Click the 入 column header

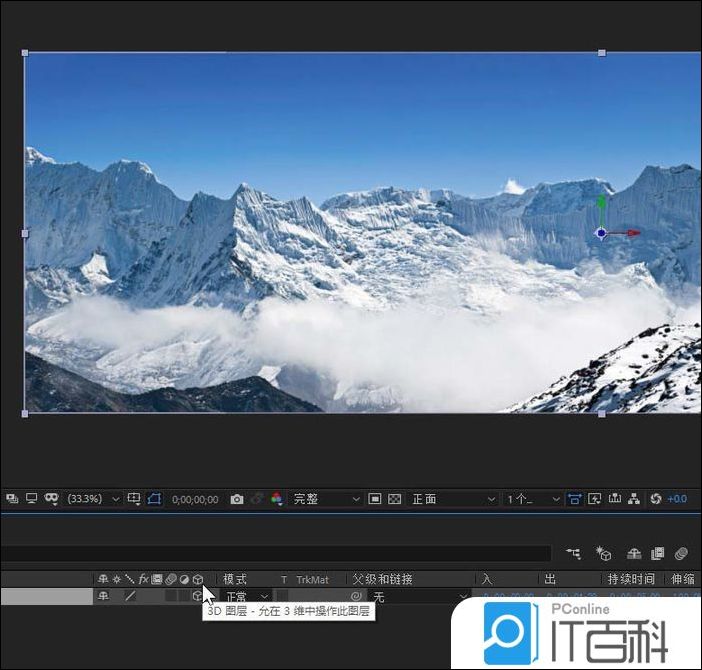coord(487,580)
